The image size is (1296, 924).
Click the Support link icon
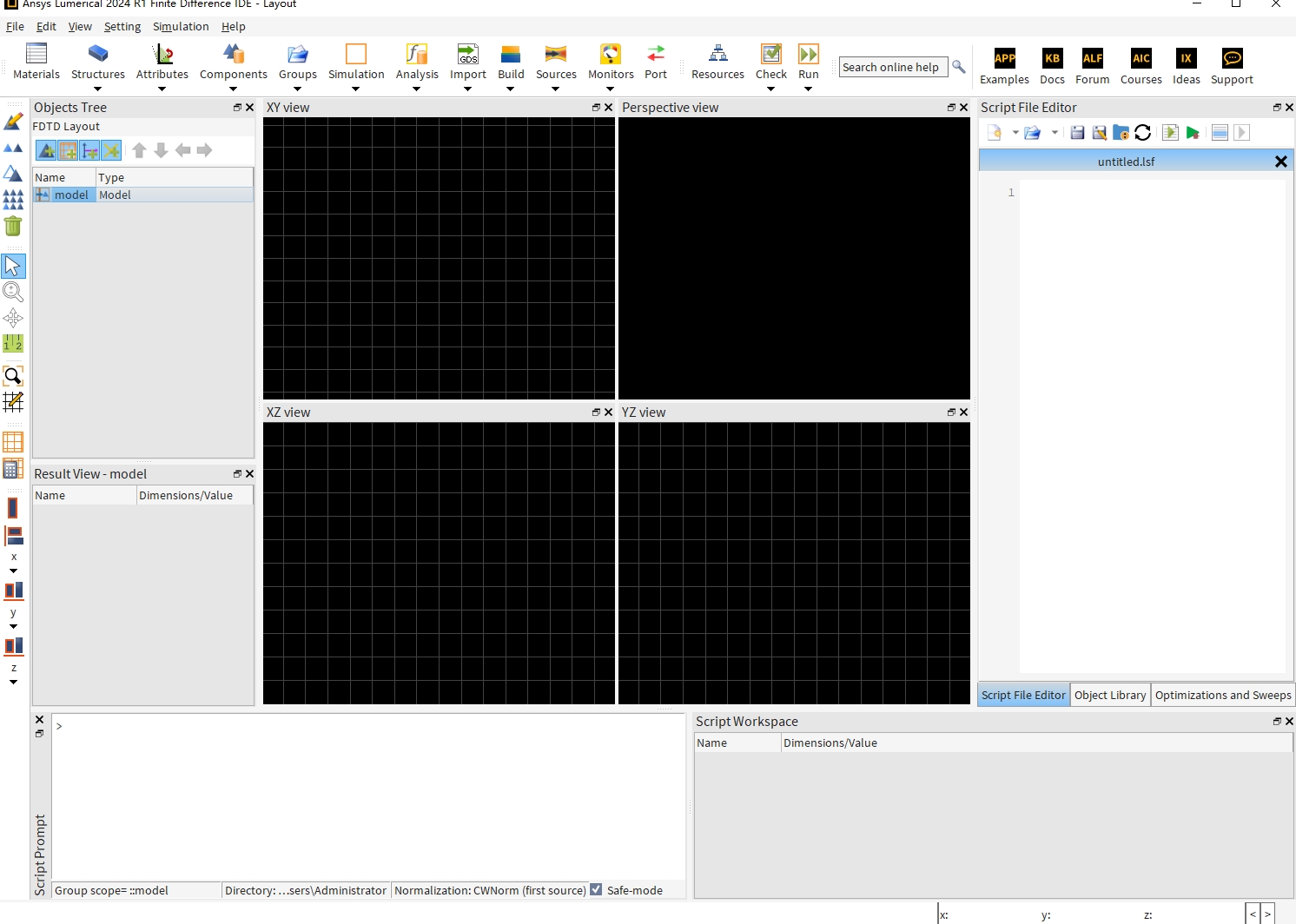[x=1232, y=59]
